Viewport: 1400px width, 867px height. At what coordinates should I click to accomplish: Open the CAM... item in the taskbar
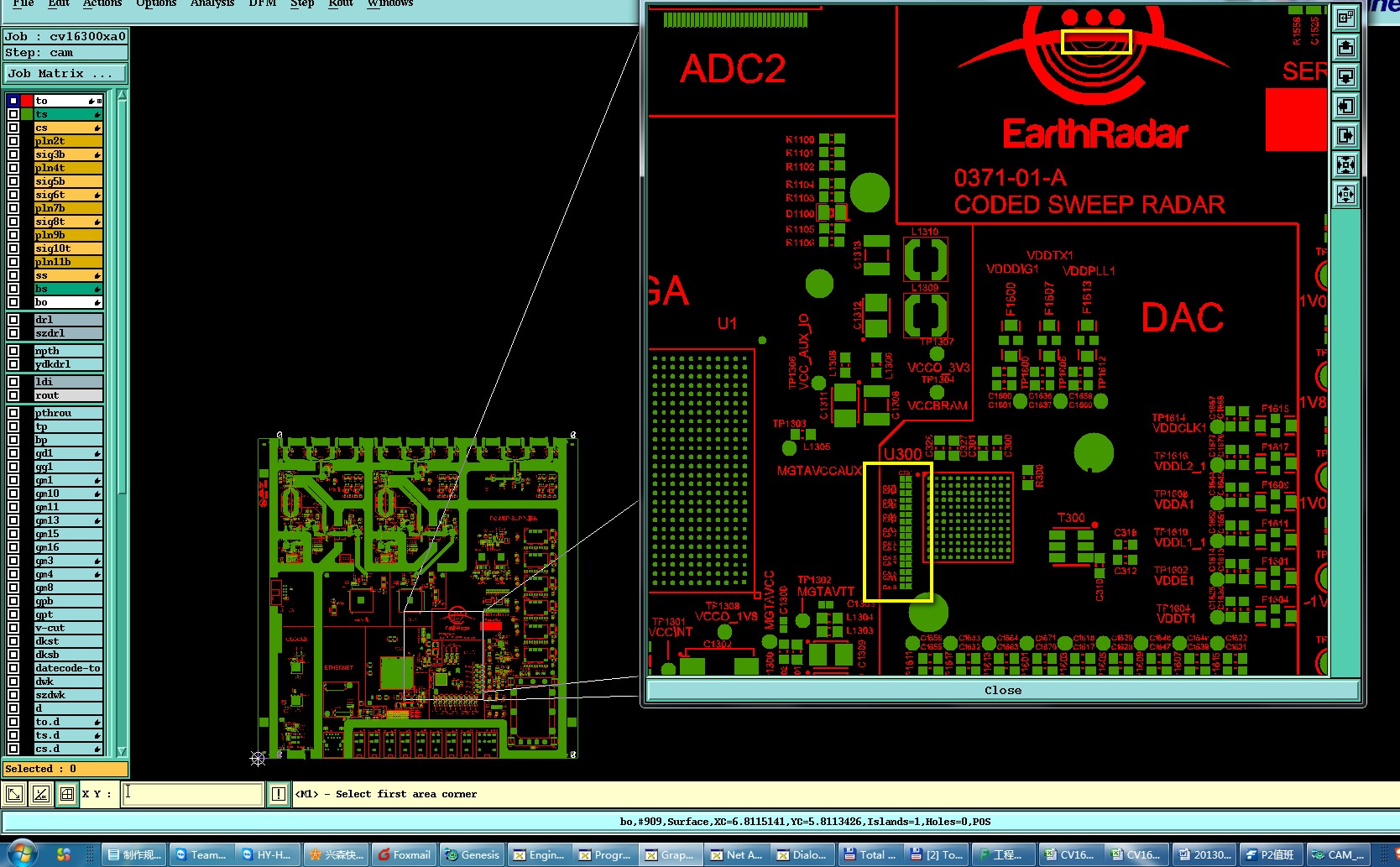coord(1339,854)
